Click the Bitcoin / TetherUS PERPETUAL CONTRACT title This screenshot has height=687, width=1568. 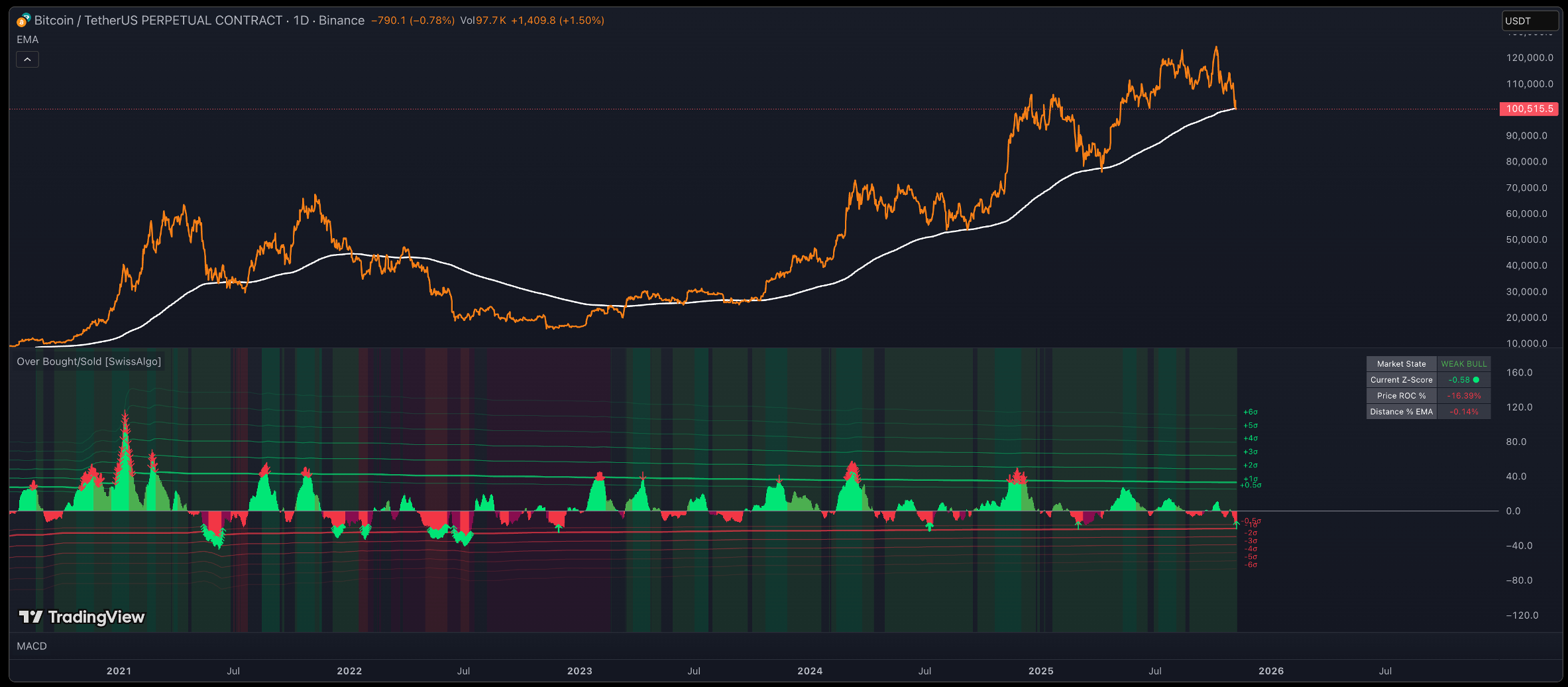point(158,21)
